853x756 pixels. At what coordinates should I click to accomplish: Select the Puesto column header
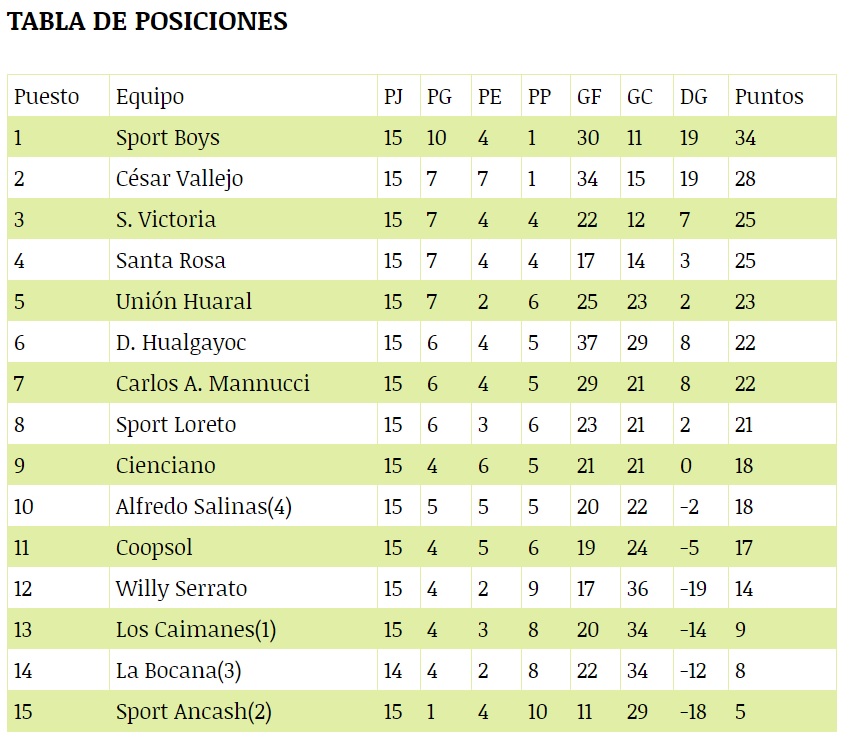[x=46, y=97]
